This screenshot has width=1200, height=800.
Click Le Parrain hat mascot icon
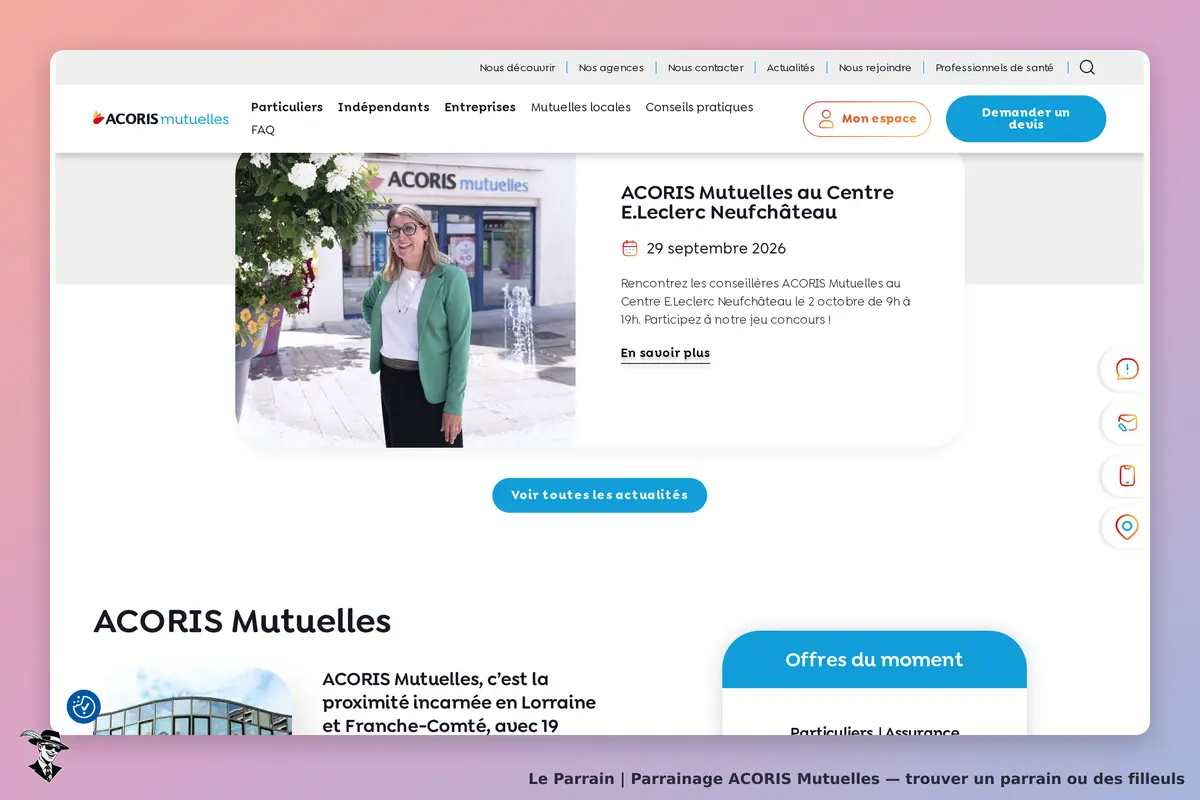pyautogui.click(x=44, y=755)
